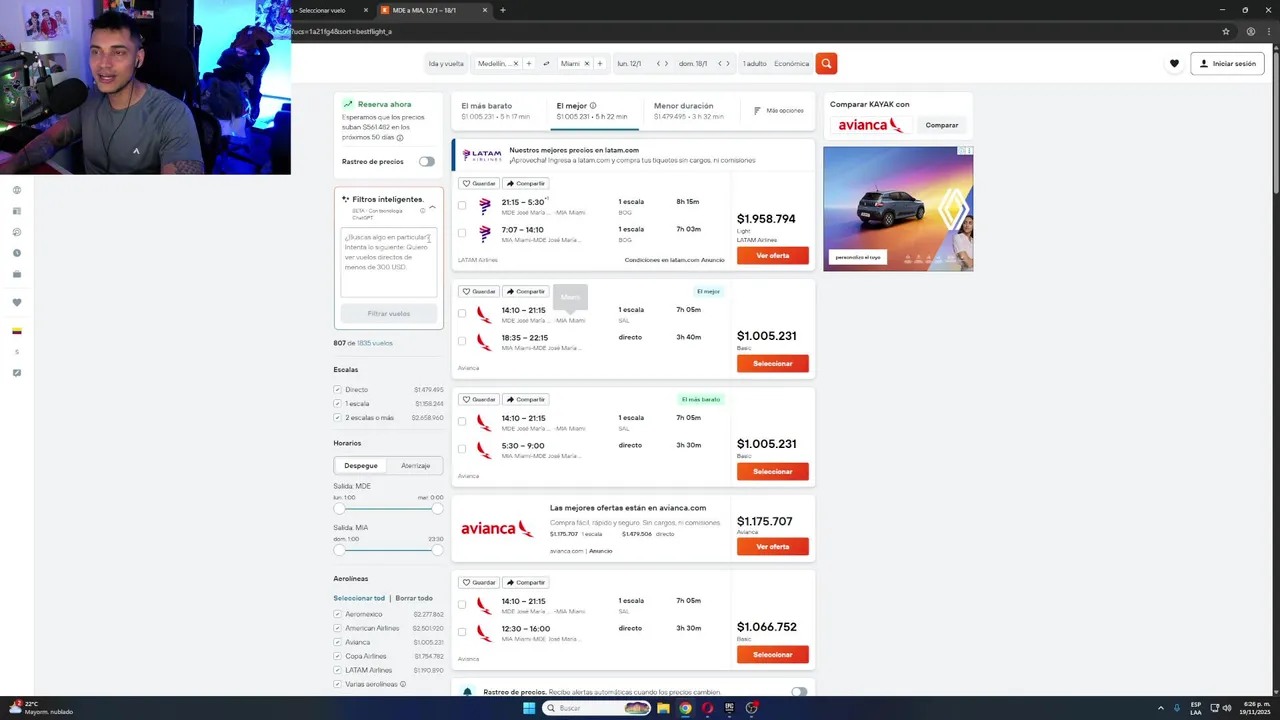Open feedback icon in sidebar

click(17, 373)
